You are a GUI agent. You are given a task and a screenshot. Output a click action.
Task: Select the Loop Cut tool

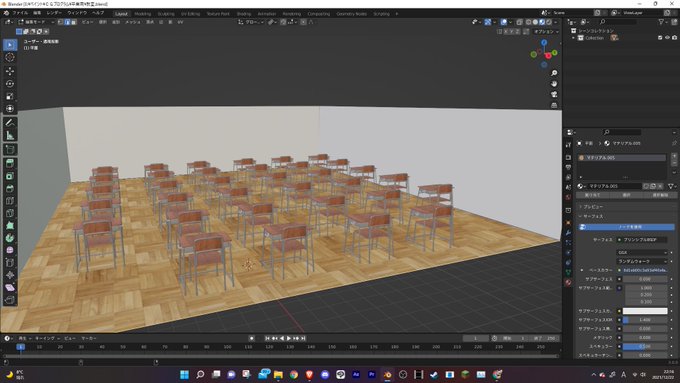pyautogui.click(x=10, y=201)
